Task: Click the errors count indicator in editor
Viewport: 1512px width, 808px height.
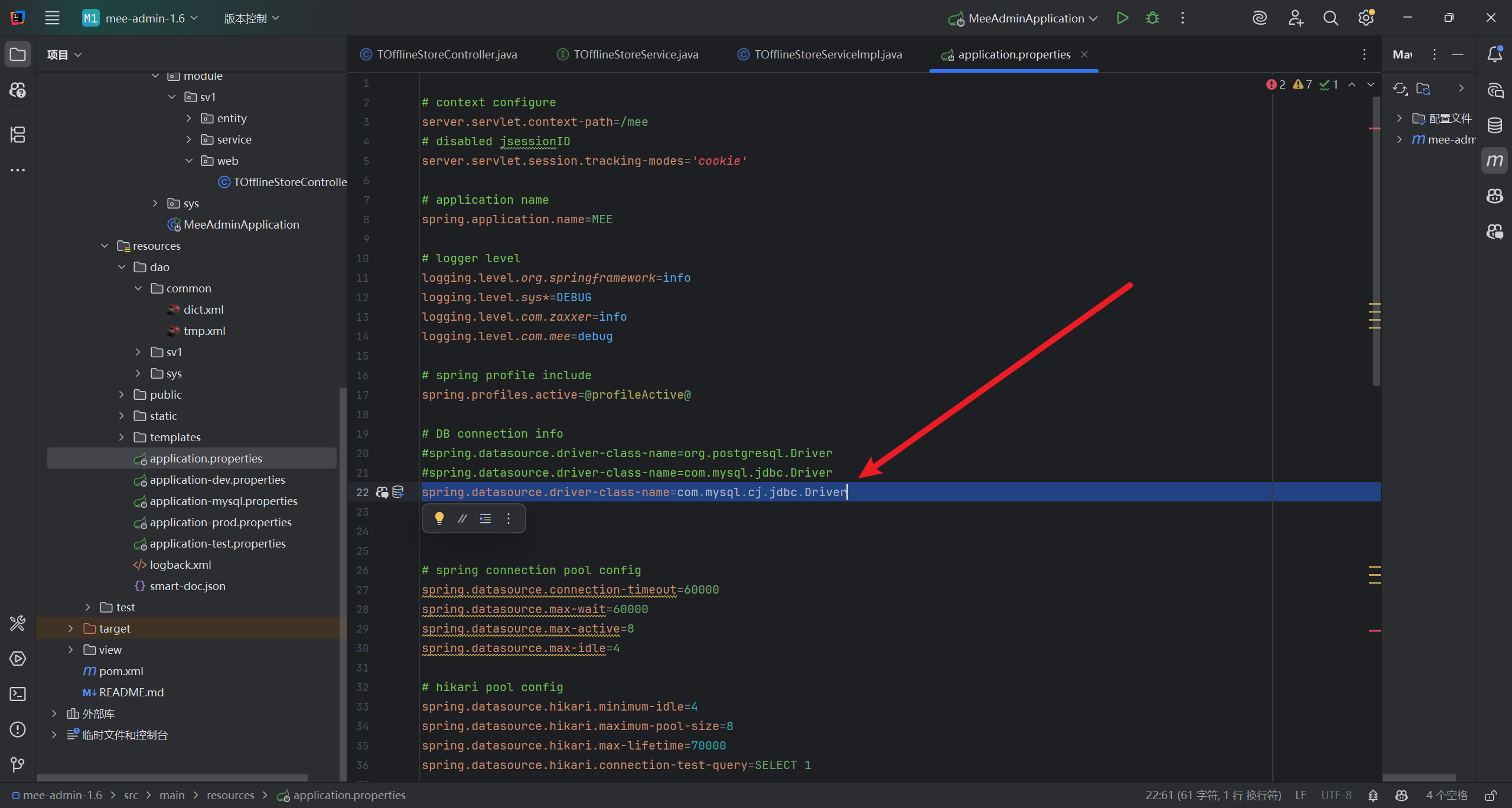Action: (x=1276, y=84)
